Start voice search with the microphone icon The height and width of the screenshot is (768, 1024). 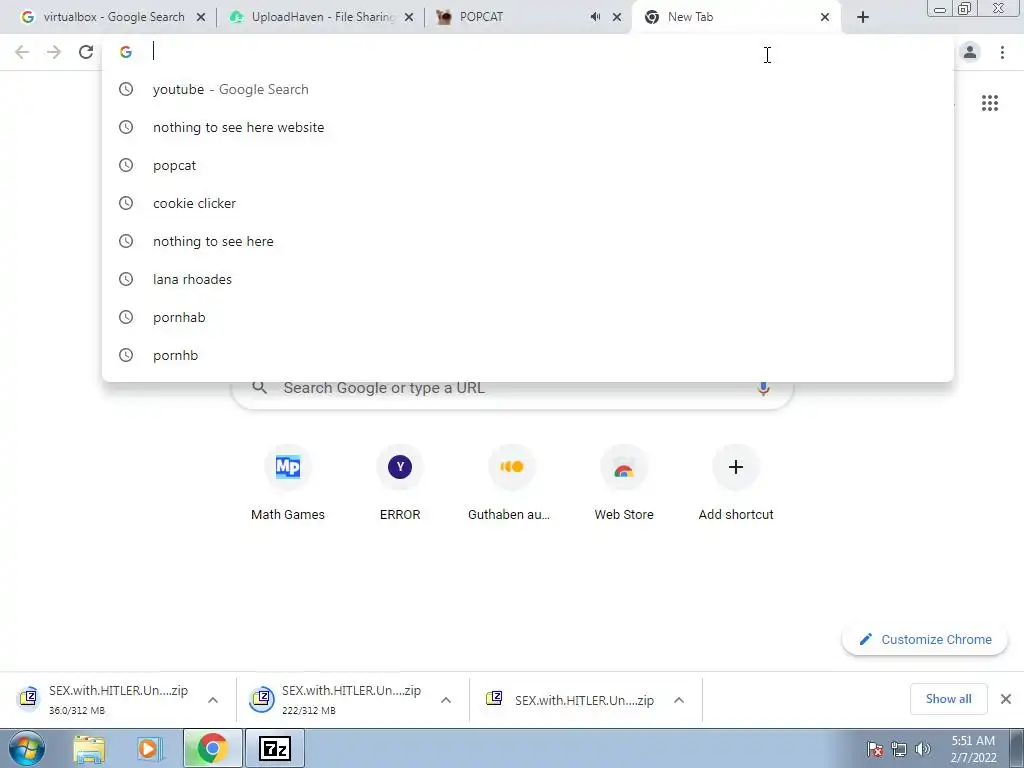coord(763,388)
